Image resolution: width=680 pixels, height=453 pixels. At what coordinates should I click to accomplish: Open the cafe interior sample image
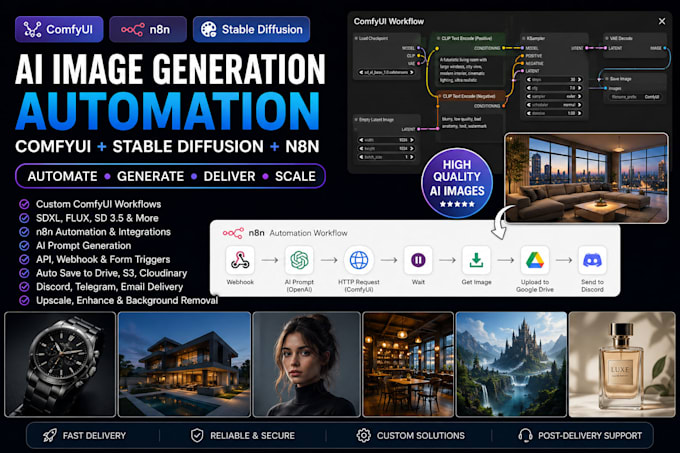[408, 364]
